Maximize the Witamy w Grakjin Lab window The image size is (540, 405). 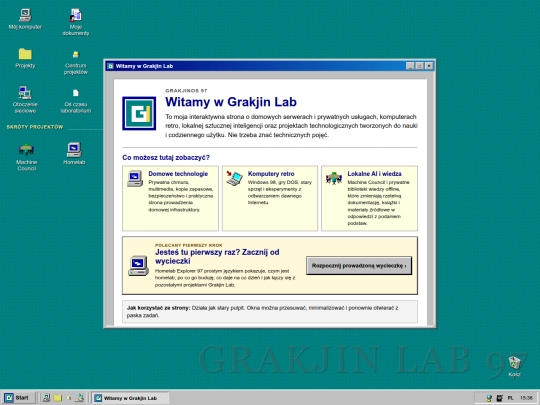click(x=419, y=66)
